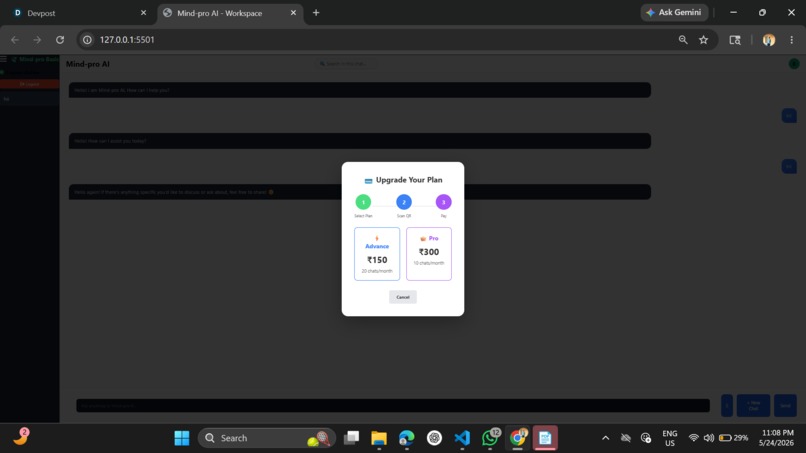
Task: Click the red Logout button in sidebar
Action: (x=29, y=84)
